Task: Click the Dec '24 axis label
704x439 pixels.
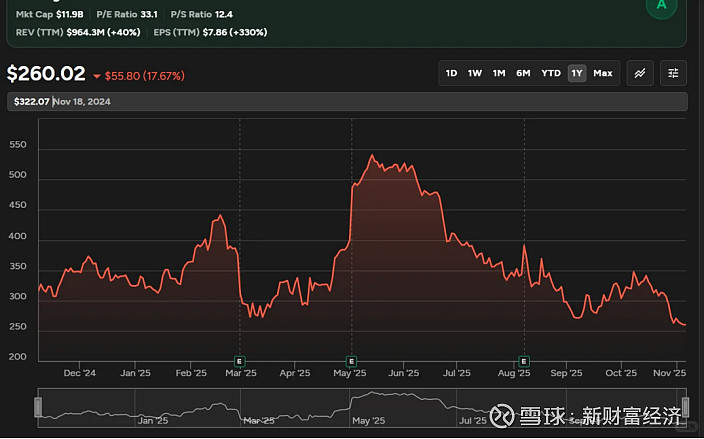Action: 79,373
